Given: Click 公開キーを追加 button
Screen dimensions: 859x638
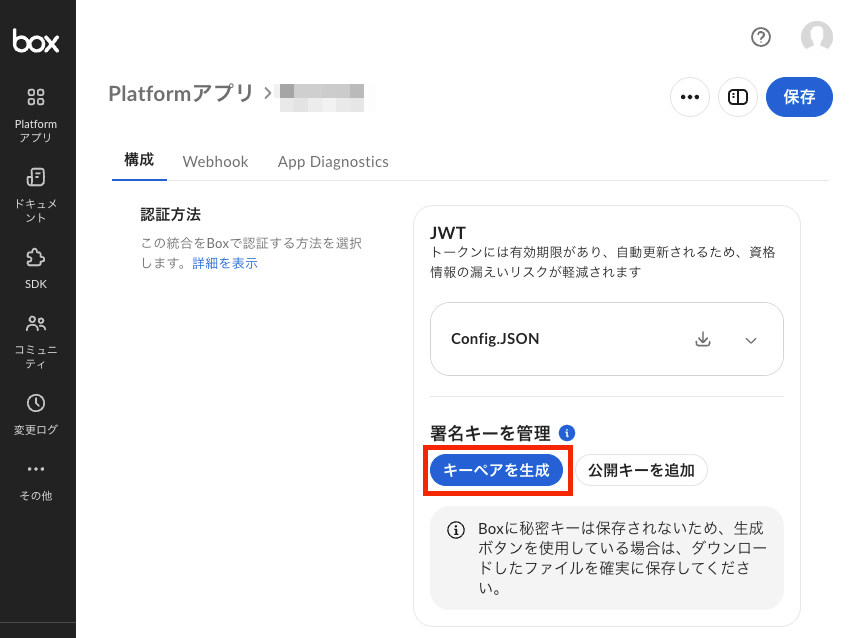Looking at the screenshot, I should tap(641, 470).
